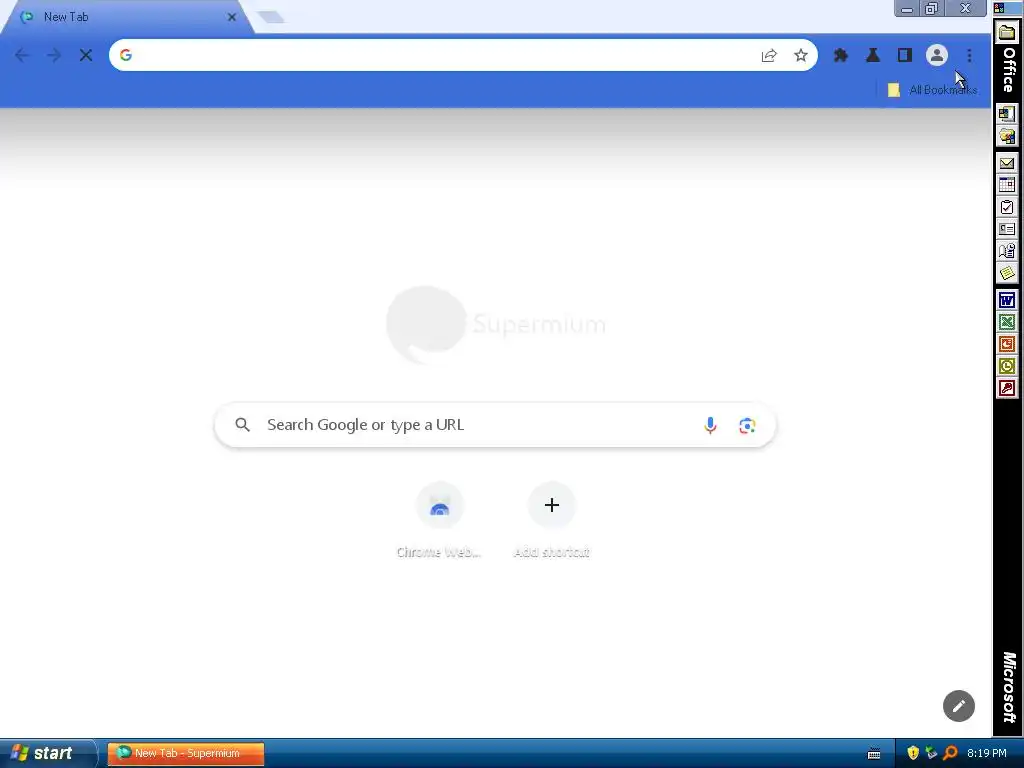Toggle the browser side panel

[x=904, y=56]
